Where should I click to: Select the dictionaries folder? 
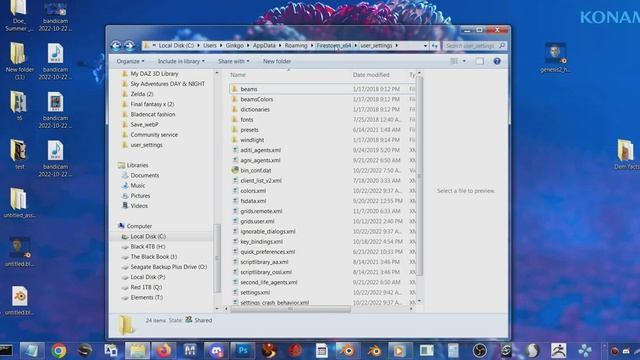point(255,109)
